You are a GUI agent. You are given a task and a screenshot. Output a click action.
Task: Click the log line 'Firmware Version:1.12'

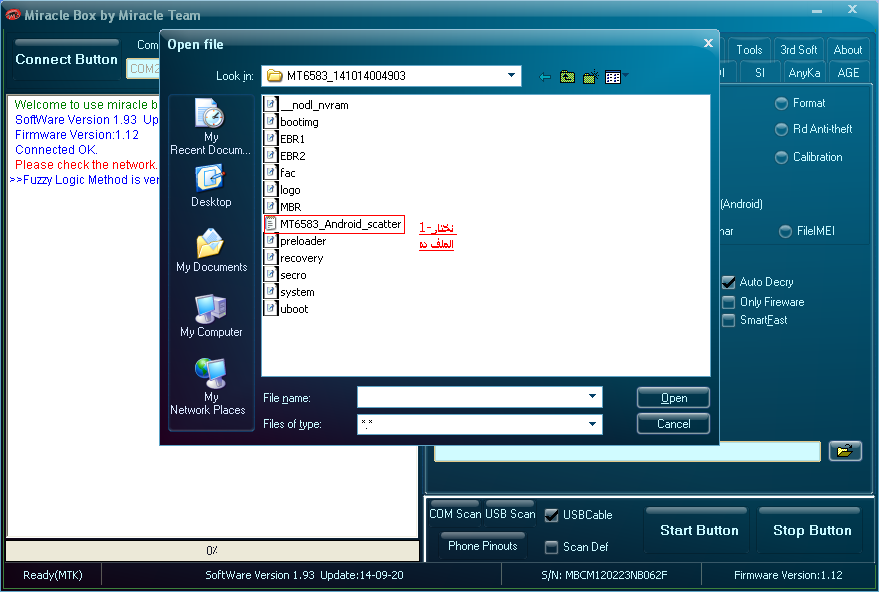pos(77,135)
